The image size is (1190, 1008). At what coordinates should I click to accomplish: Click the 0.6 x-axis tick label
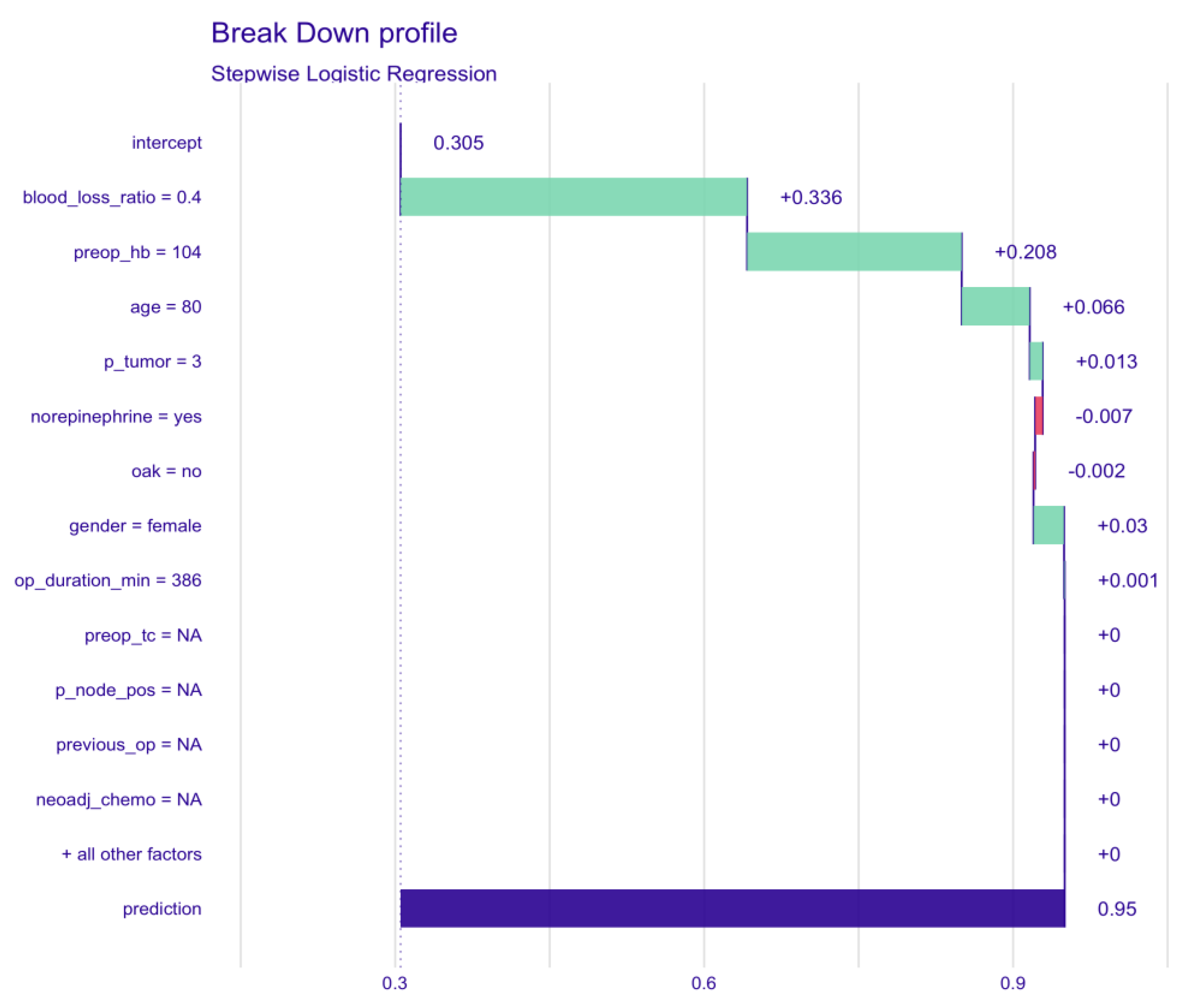[703, 983]
